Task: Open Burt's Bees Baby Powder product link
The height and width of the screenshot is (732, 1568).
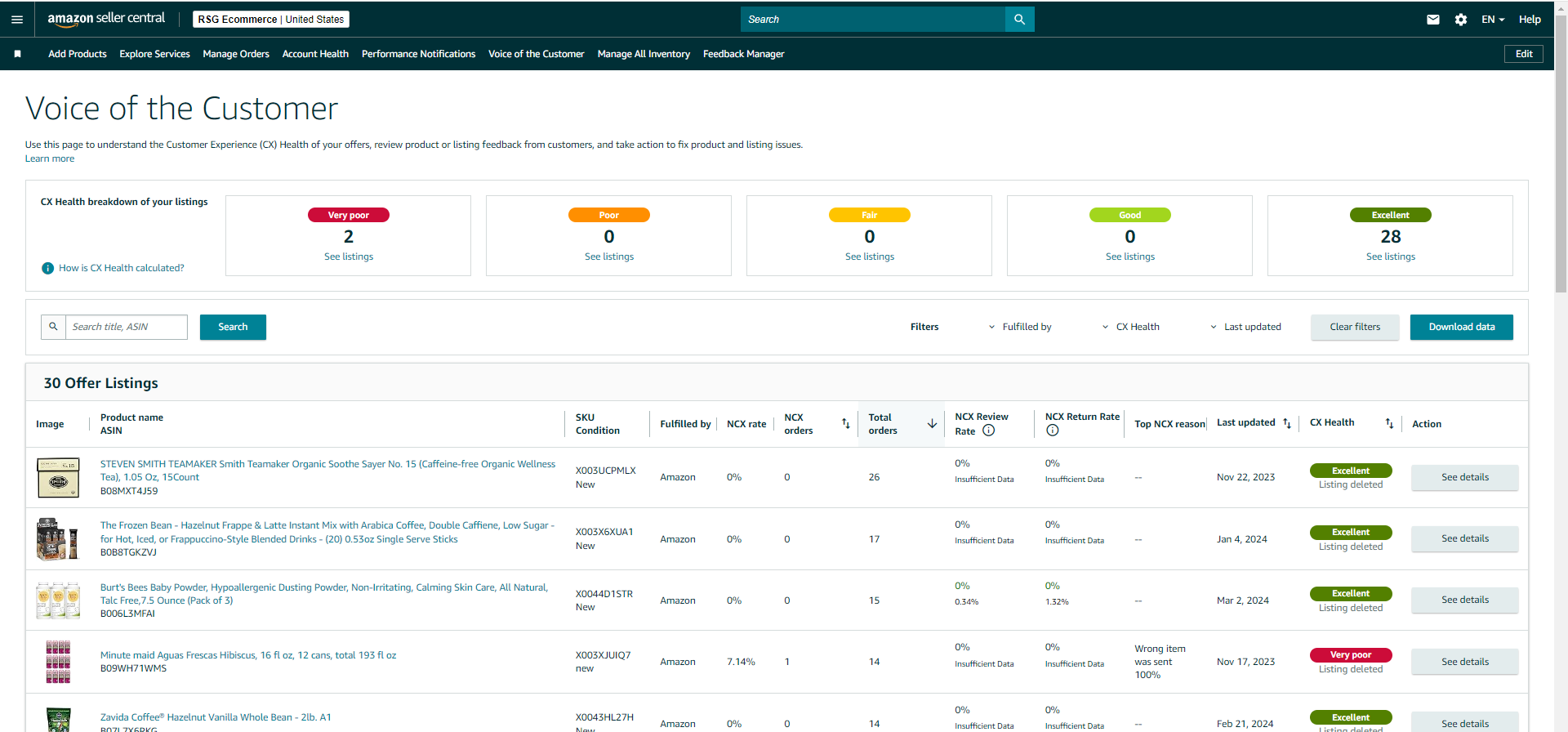Action: click(324, 594)
